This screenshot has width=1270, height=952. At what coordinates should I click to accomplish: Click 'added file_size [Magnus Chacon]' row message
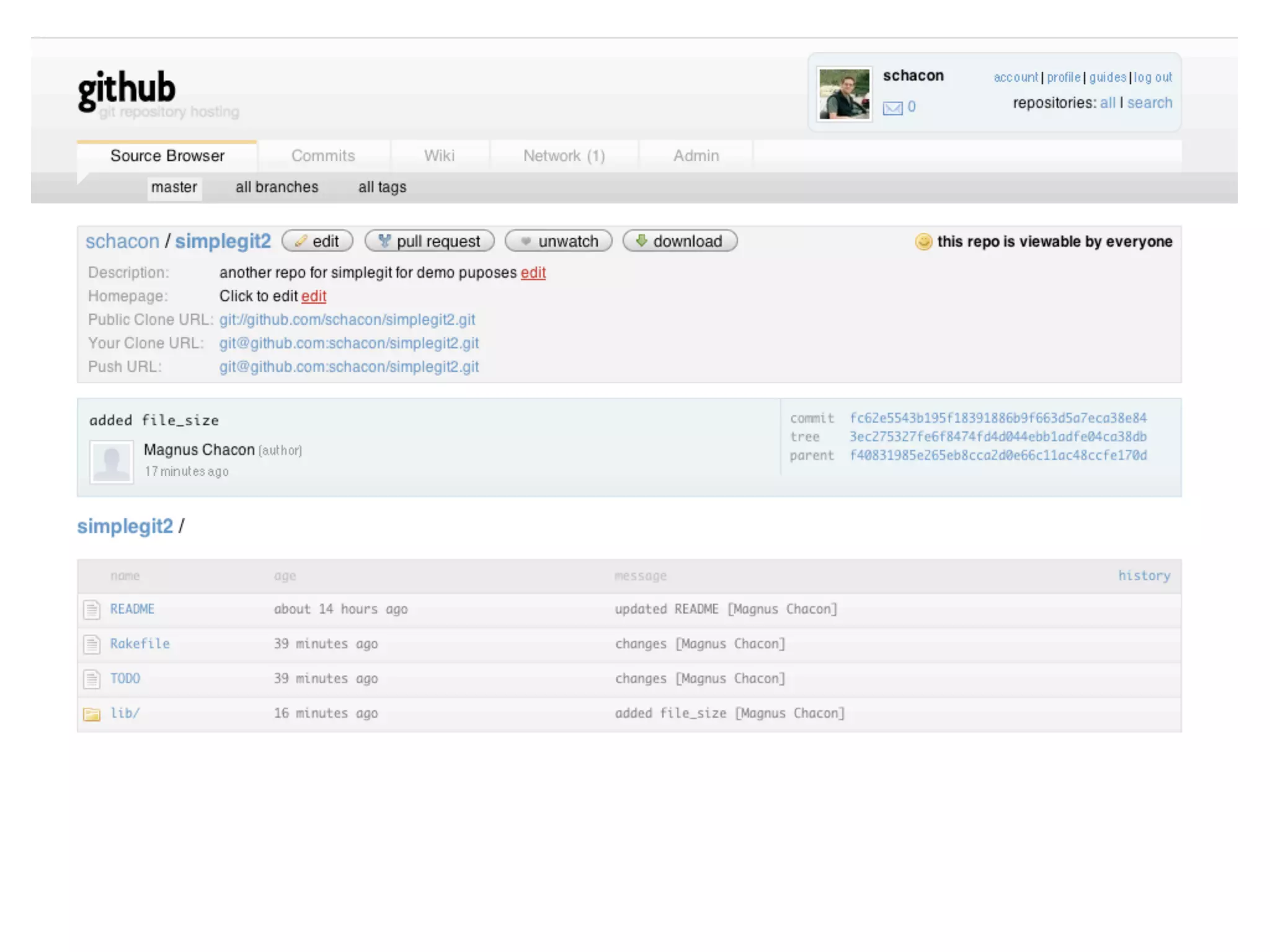tap(729, 713)
